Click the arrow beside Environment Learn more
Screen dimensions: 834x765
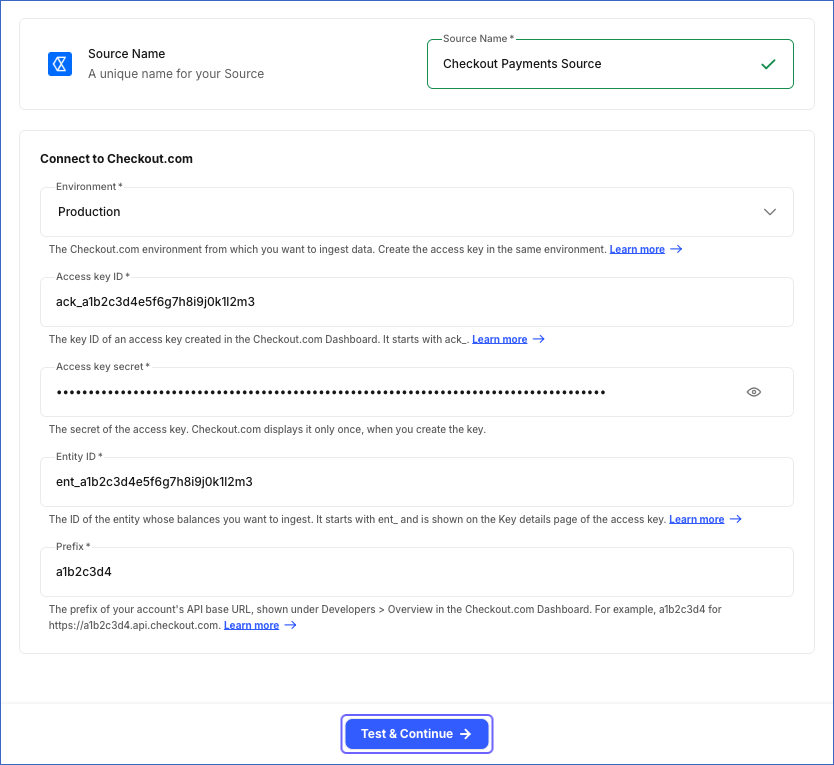pos(676,249)
